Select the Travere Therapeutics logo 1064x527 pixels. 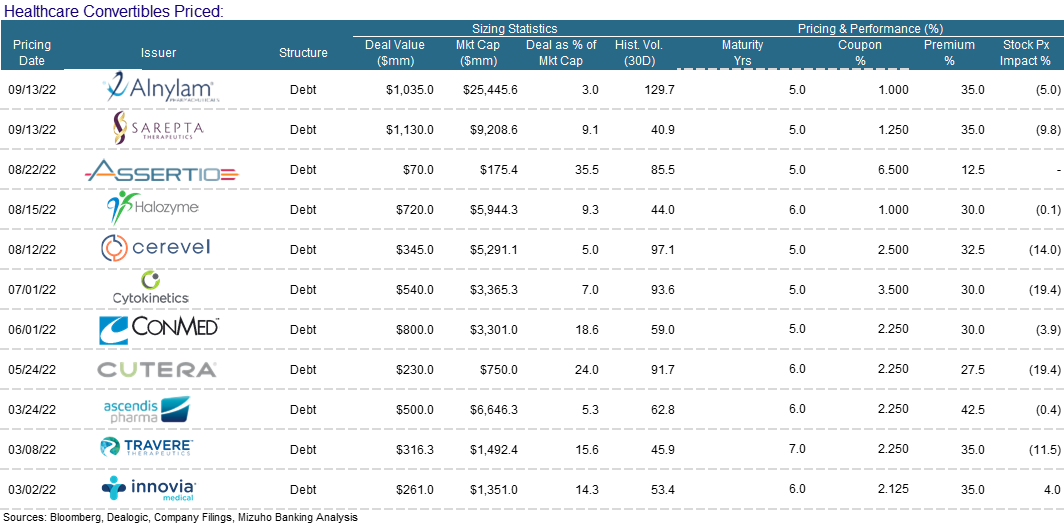coord(147,447)
